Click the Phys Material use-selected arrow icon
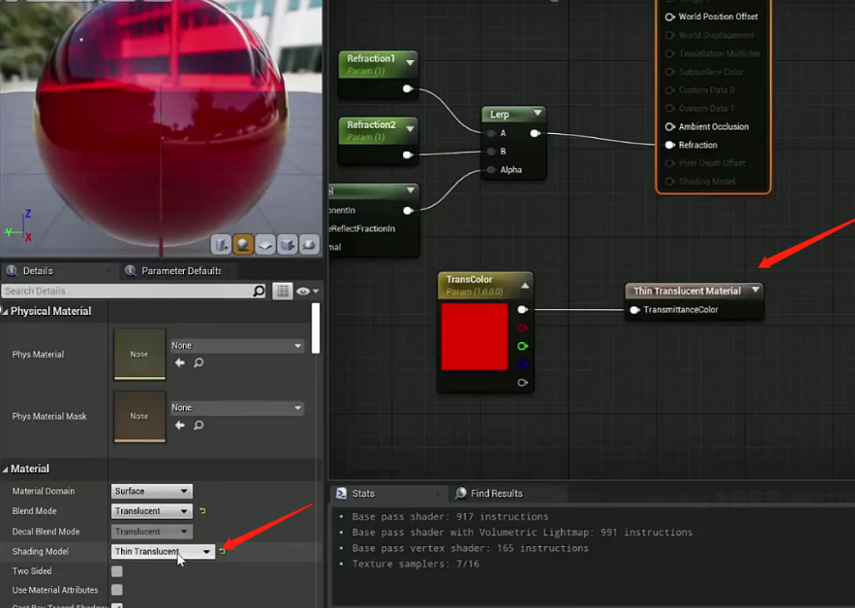The width and height of the screenshot is (855, 608). click(180, 363)
